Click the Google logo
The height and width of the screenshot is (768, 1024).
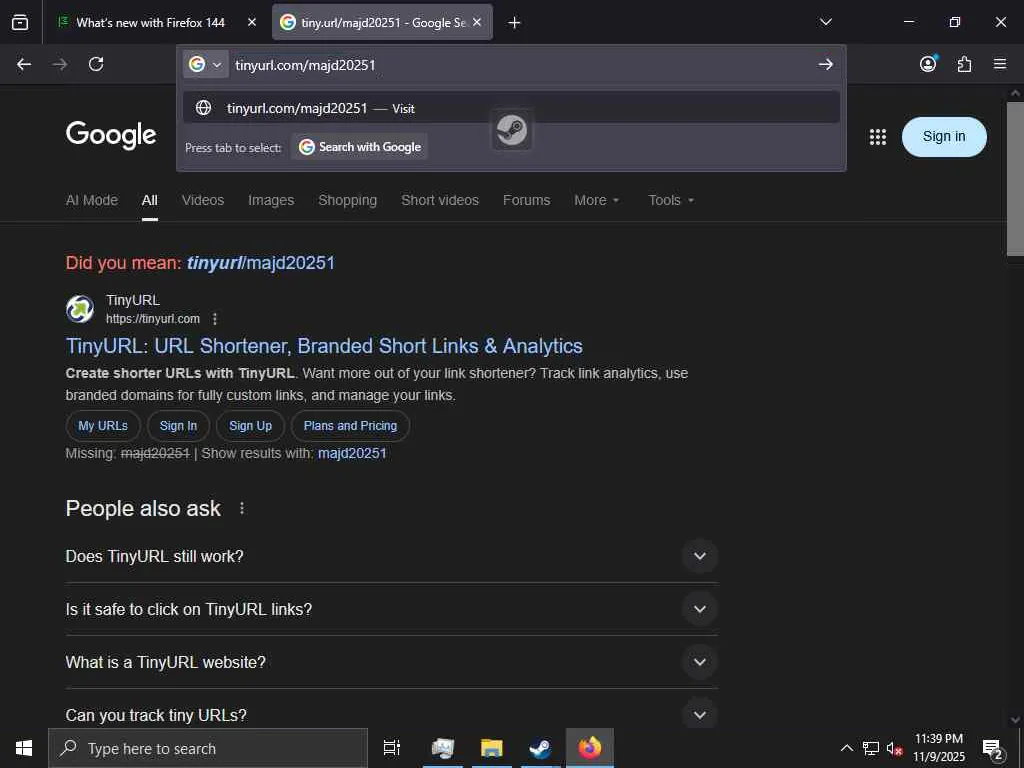point(111,135)
